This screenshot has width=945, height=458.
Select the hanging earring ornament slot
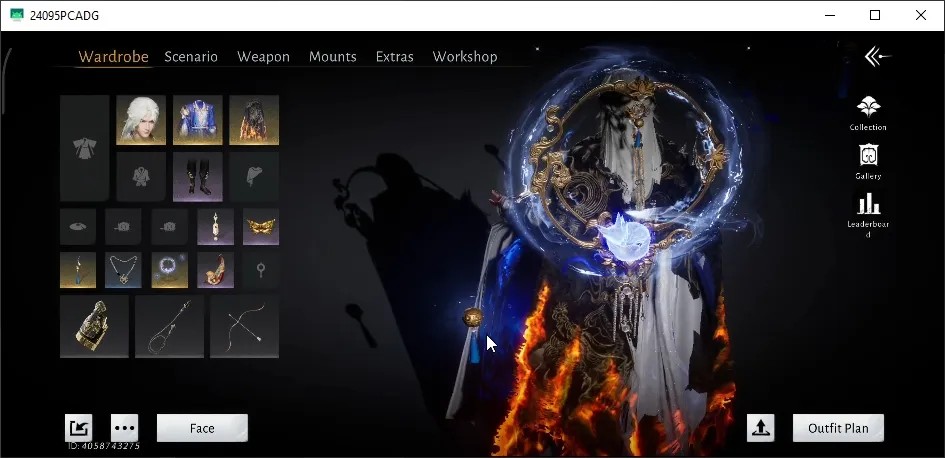215,227
